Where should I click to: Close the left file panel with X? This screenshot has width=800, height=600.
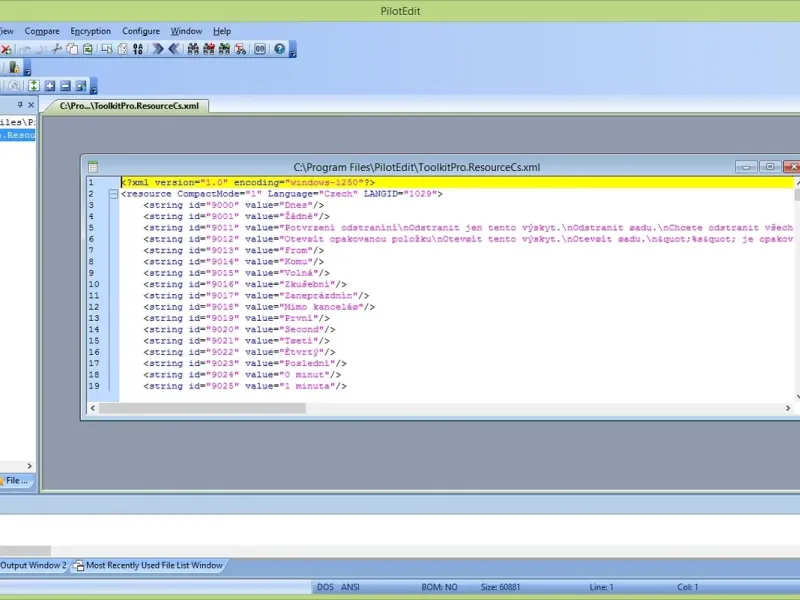point(31,105)
